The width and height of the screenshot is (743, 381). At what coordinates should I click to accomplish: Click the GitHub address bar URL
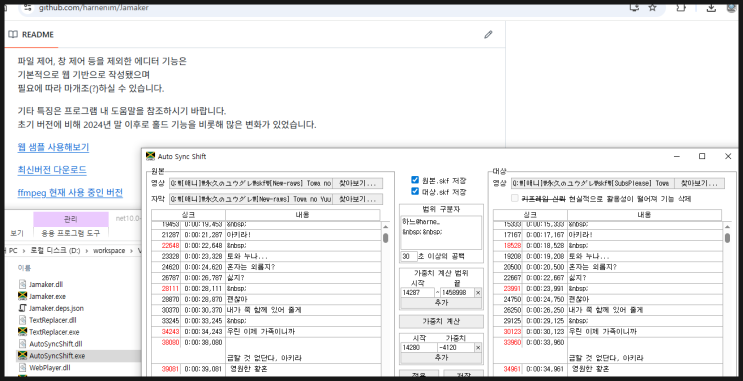point(93,8)
